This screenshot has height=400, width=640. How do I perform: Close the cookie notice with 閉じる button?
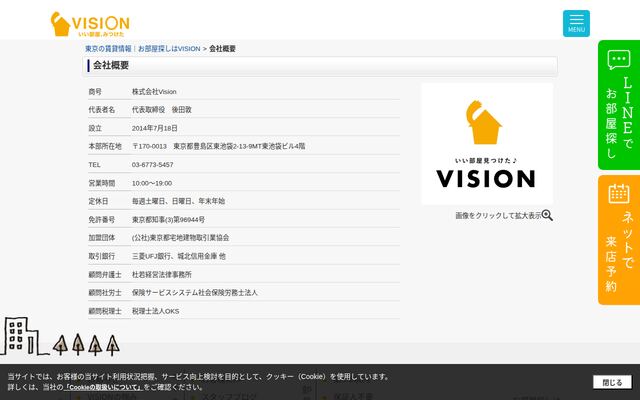612,382
